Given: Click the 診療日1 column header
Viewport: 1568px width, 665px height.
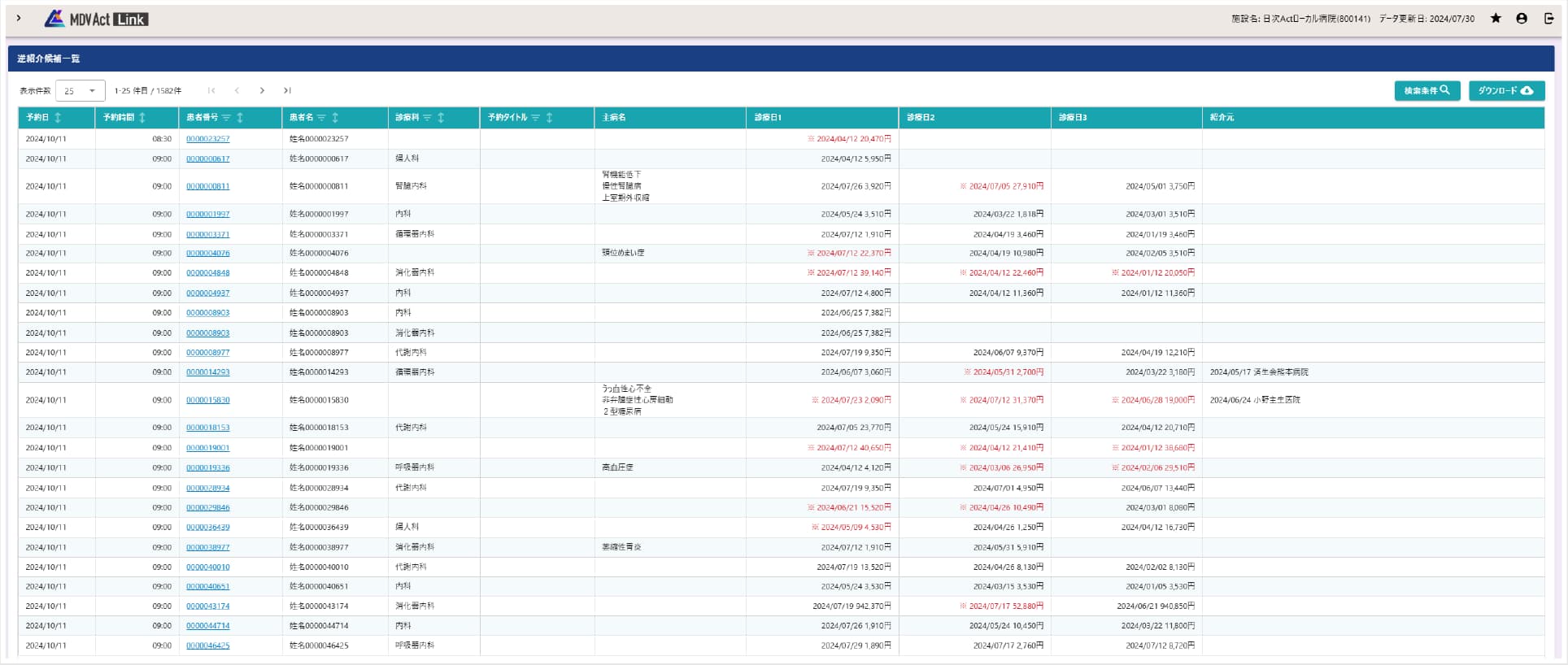Looking at the screenshot, I should point(768,118).
